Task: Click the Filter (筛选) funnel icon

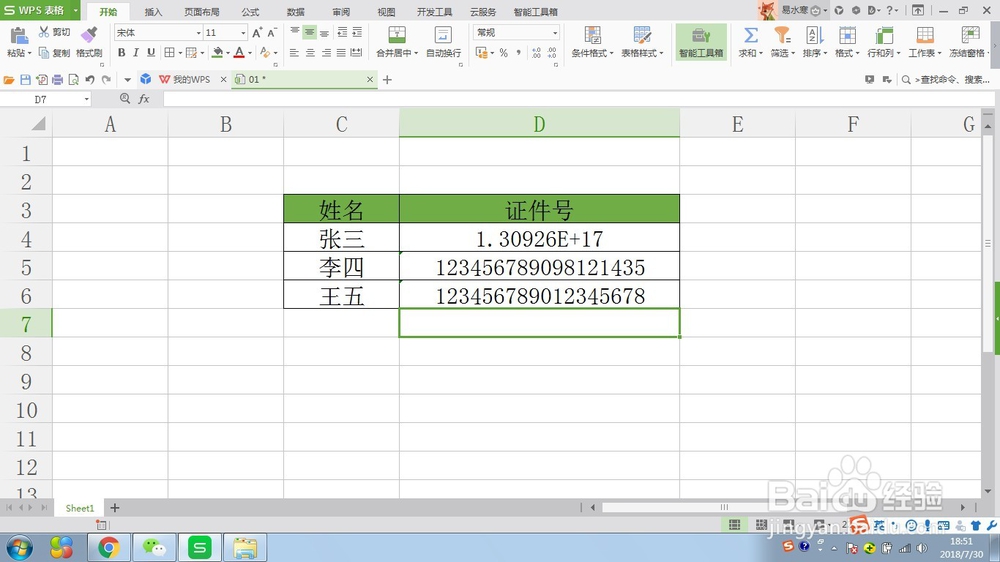Action: pyautogui.click(x=783, y=35)
